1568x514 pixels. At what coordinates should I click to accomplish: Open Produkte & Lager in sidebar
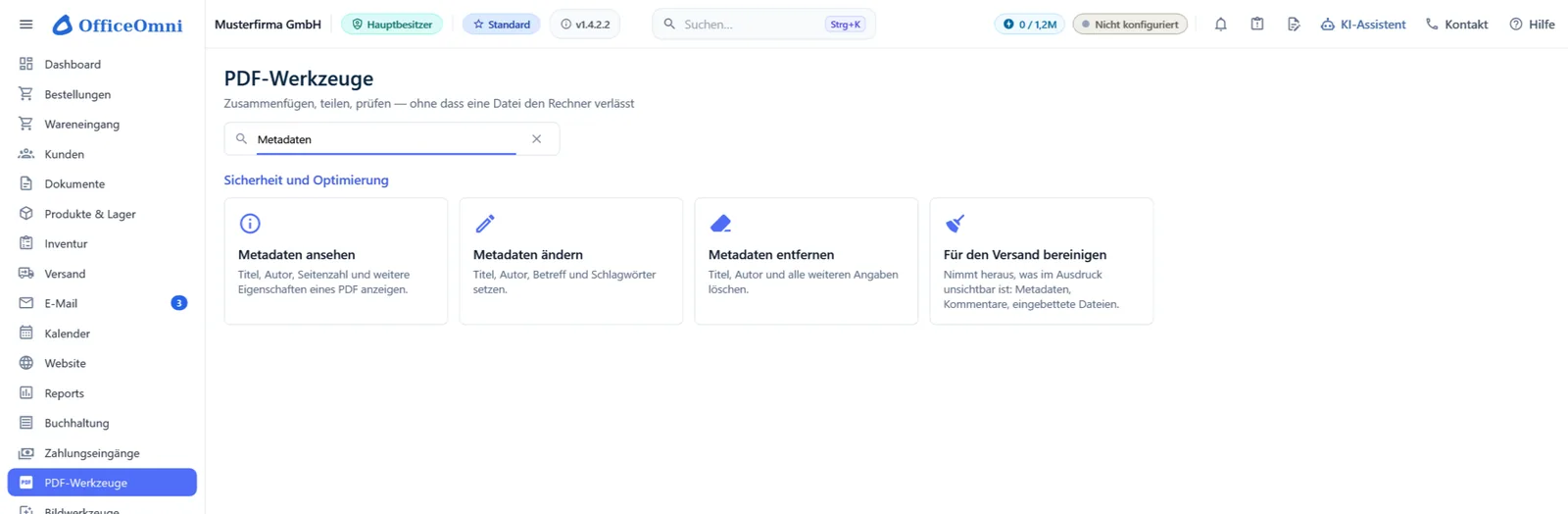click(102, 214)
